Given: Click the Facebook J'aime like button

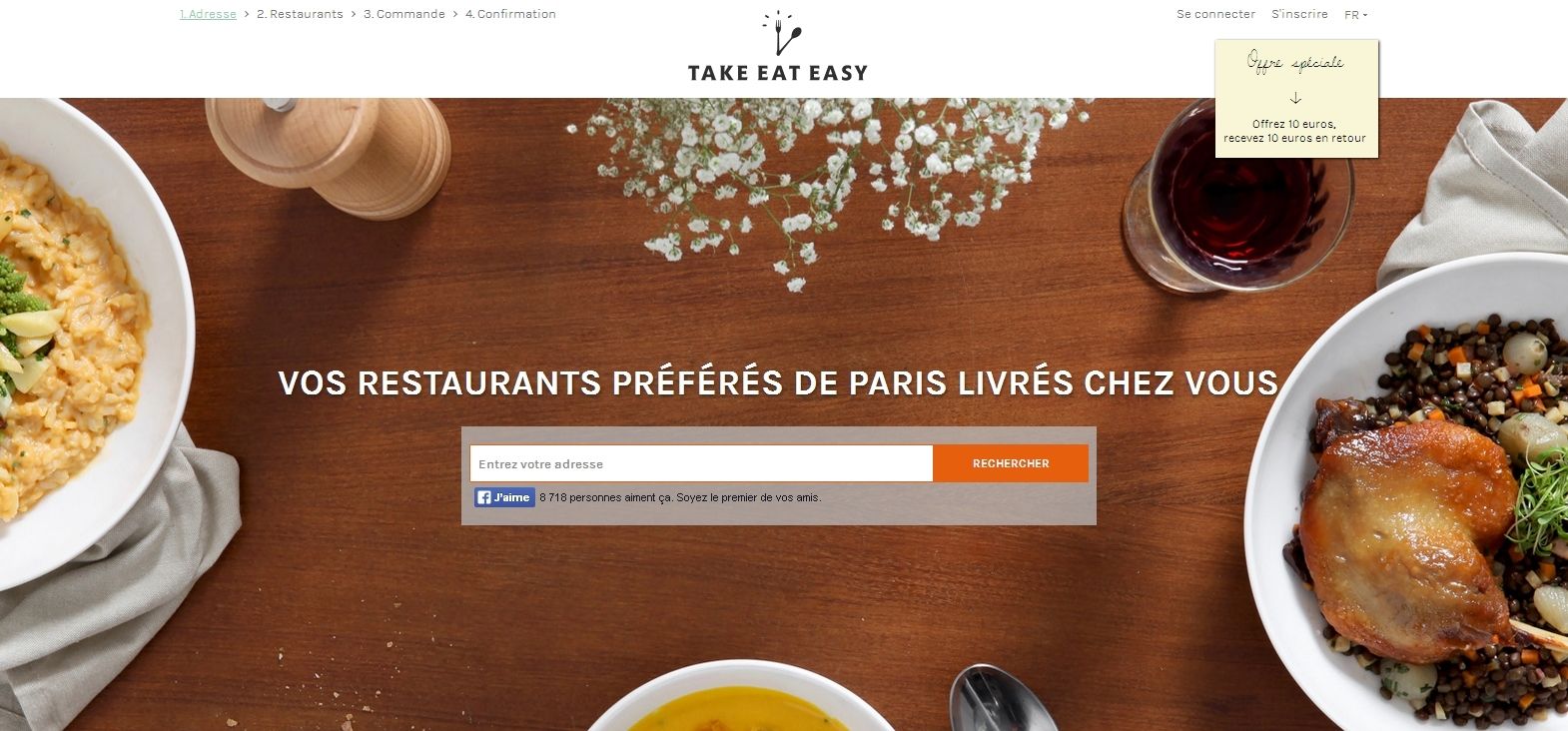Looking at the screenshot, I should click(504, 497).
